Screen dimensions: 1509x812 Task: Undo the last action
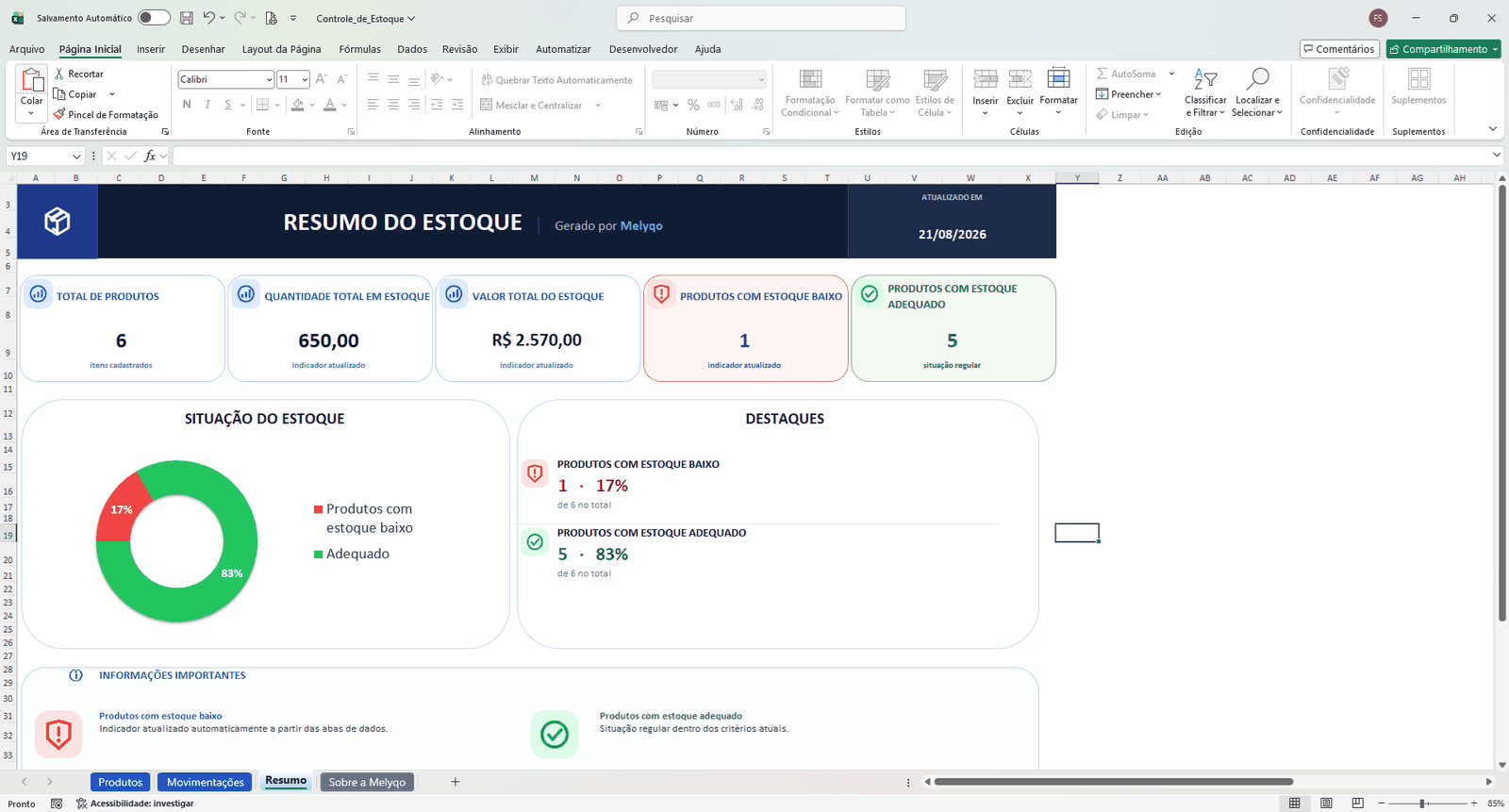point(208,18)
